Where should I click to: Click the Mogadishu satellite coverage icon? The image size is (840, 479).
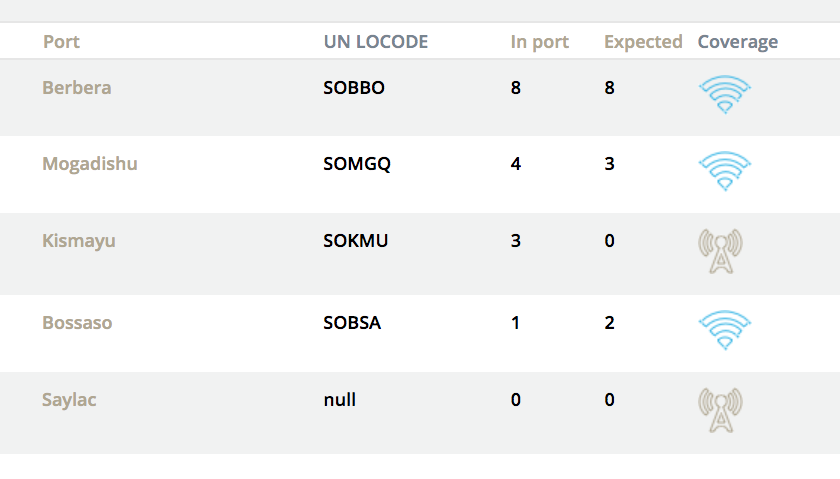(724, 170)
